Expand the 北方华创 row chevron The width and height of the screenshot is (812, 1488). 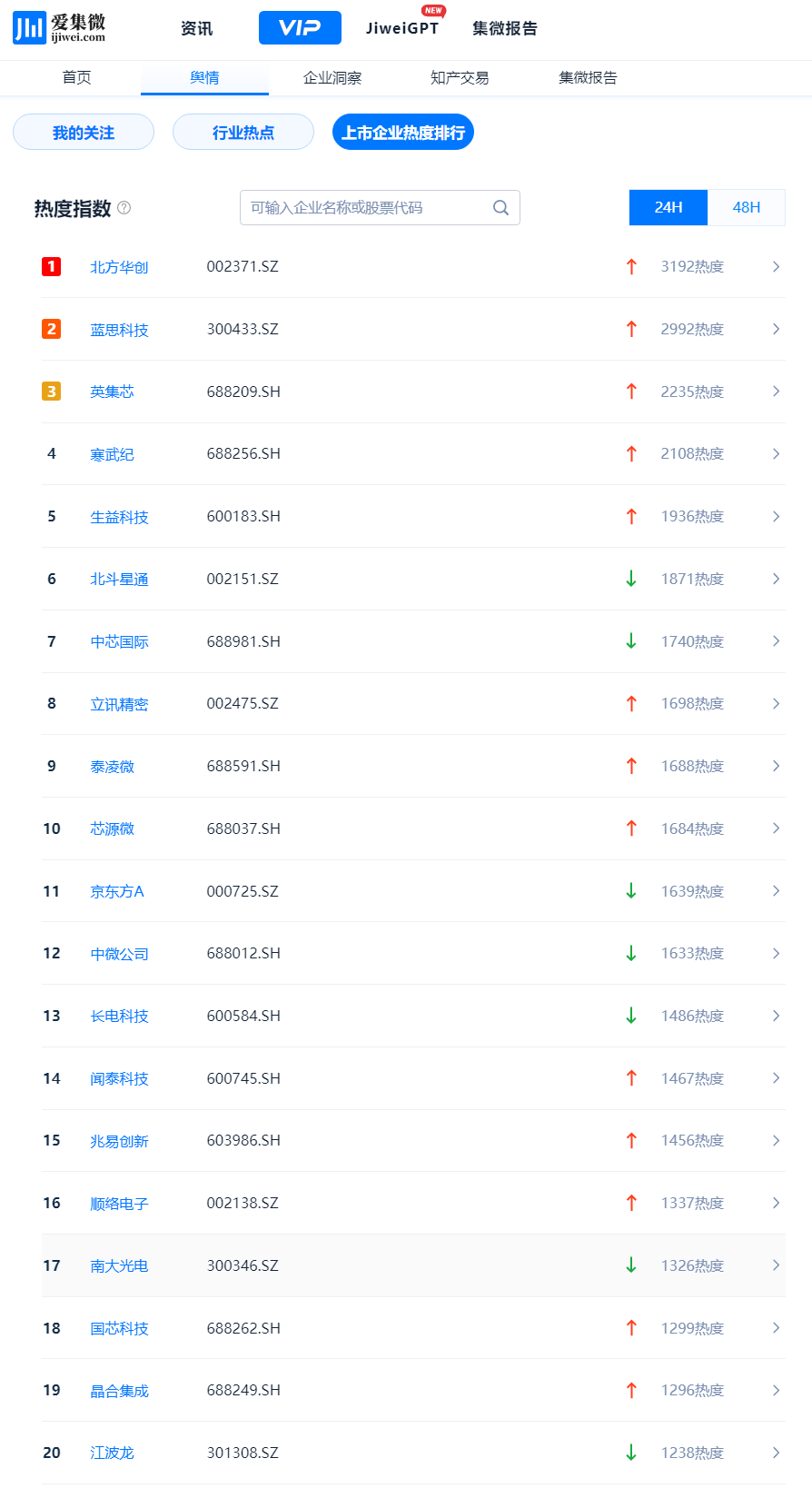click(776, 266)
